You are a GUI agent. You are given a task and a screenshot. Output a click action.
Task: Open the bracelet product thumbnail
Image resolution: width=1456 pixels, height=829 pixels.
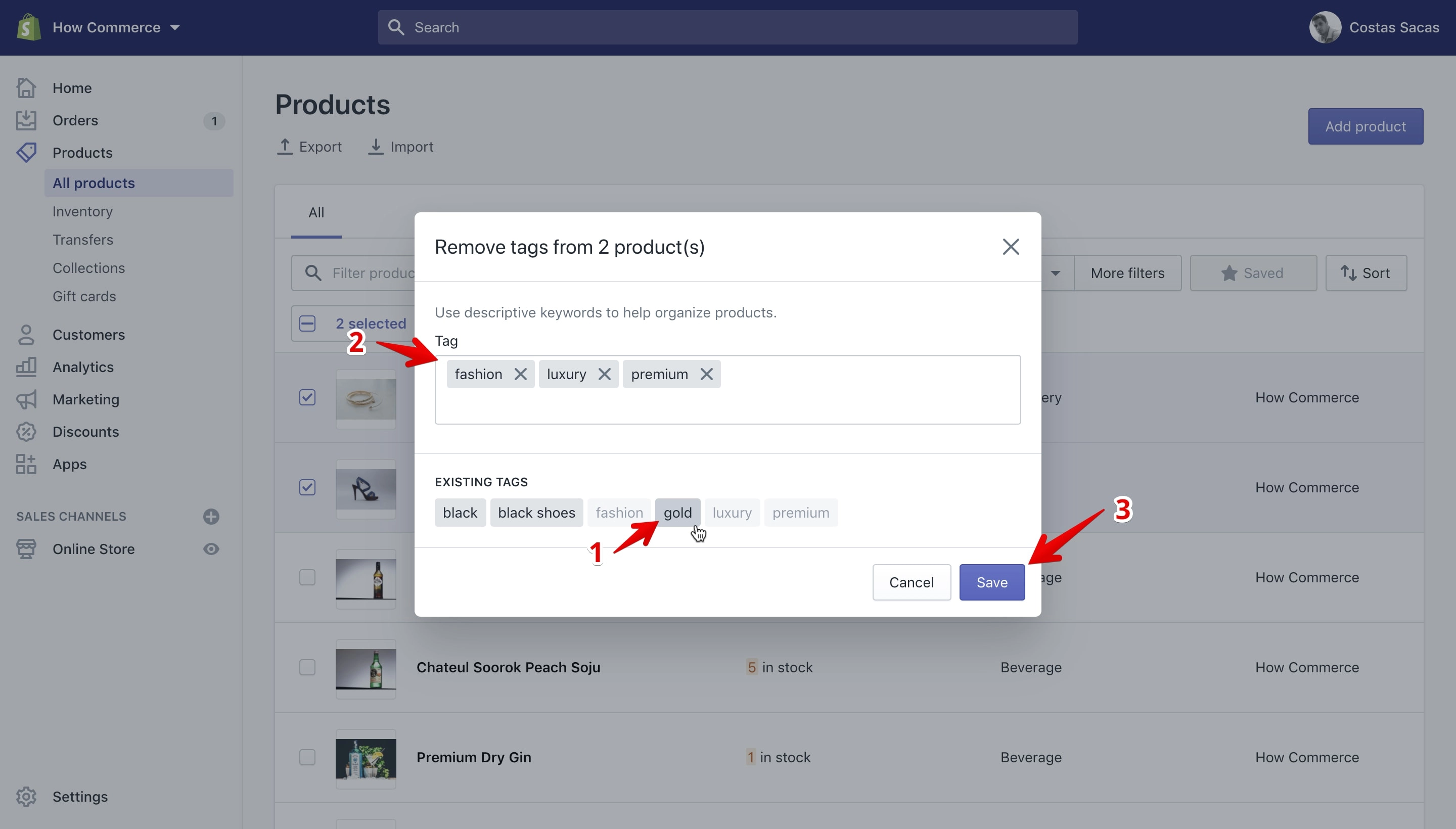(x=366, y=398)
